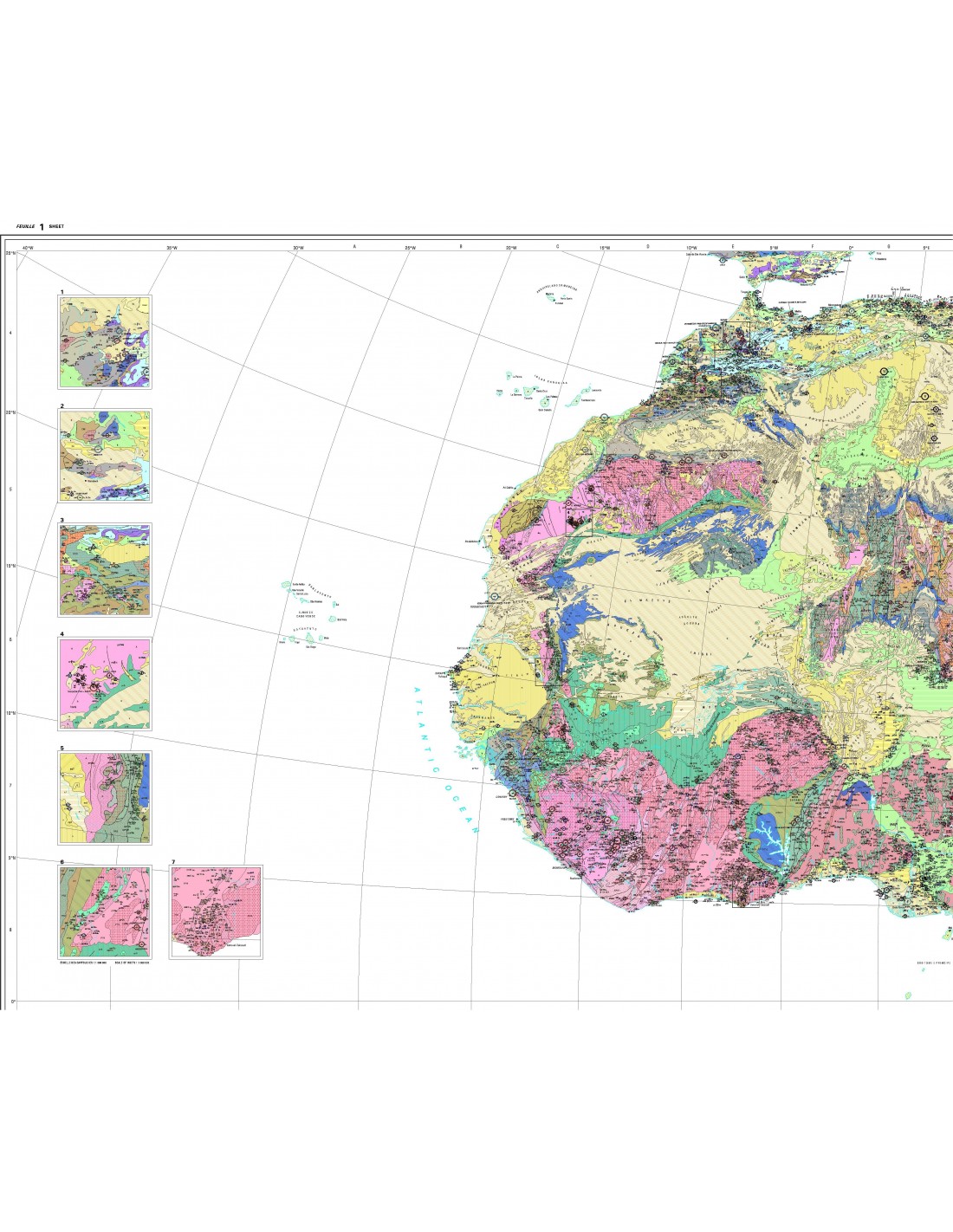This screenshot has height=1232, width=953.
Task: Select the pink inset map 4
Action: click(105, 684)
